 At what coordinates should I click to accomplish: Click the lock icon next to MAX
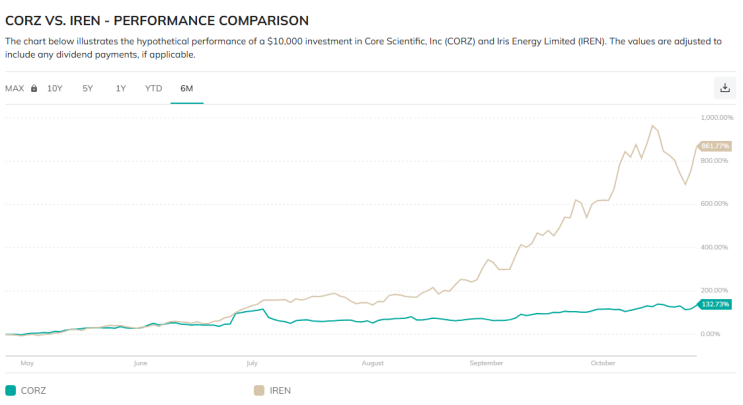[34, 88]
